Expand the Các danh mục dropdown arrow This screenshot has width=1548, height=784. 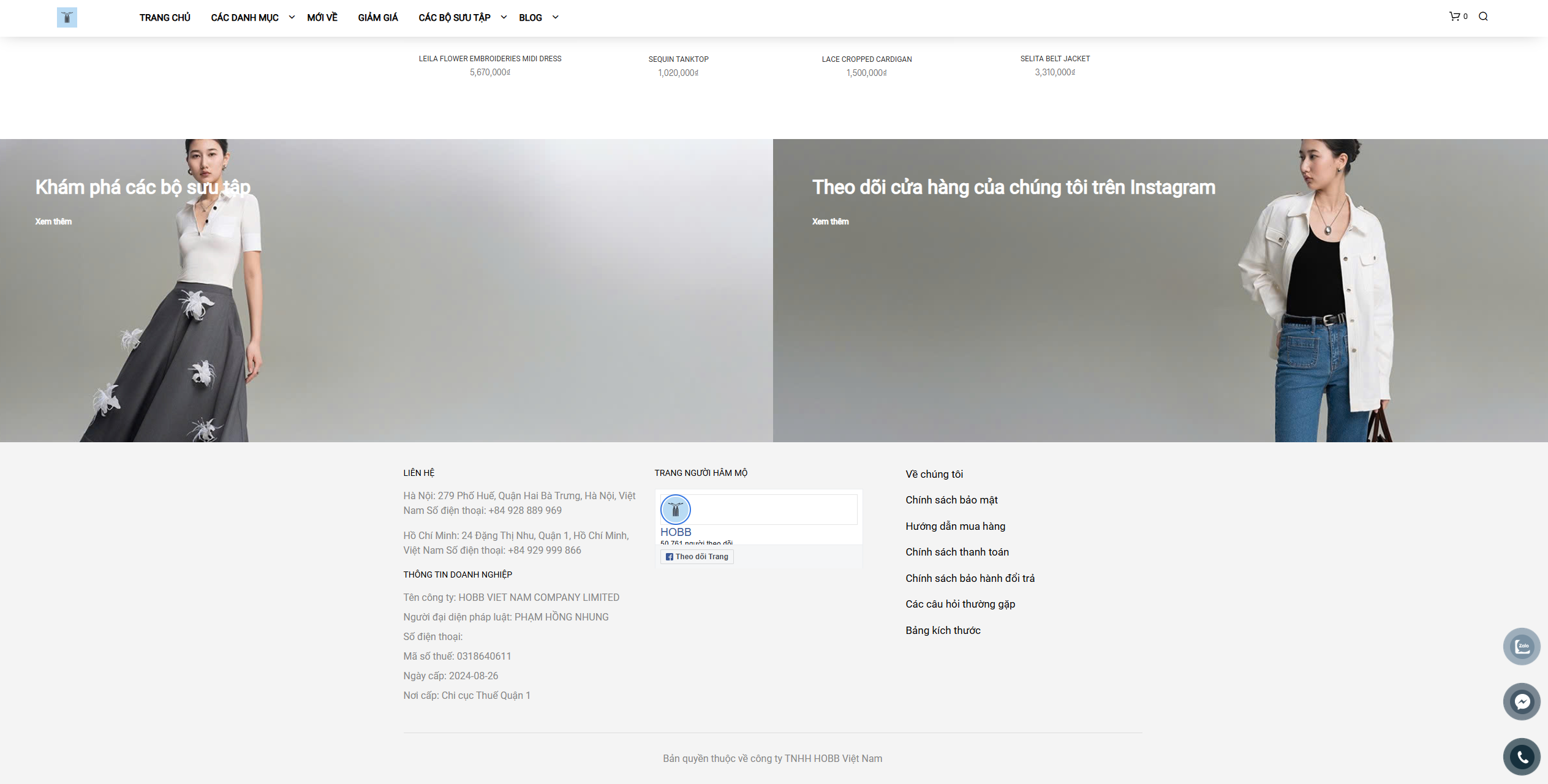coord(292,17)
